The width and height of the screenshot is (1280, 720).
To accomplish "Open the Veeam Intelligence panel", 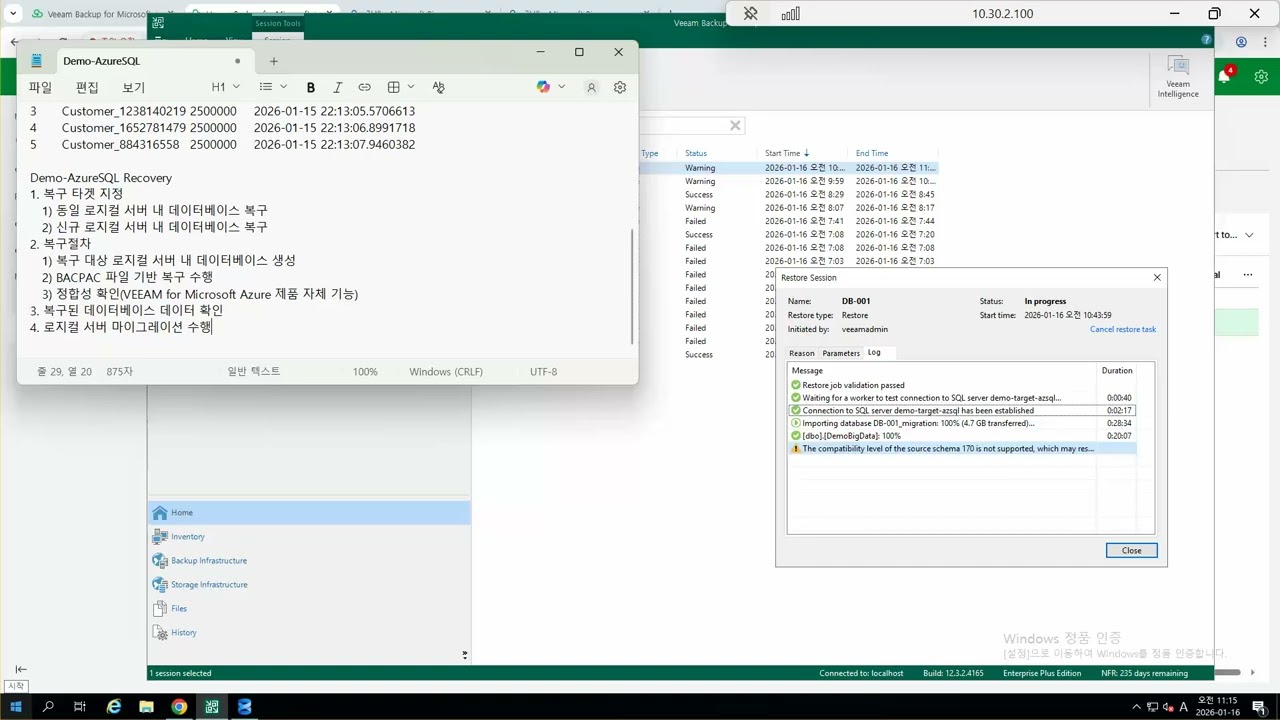I will (x=1178, y=76).
